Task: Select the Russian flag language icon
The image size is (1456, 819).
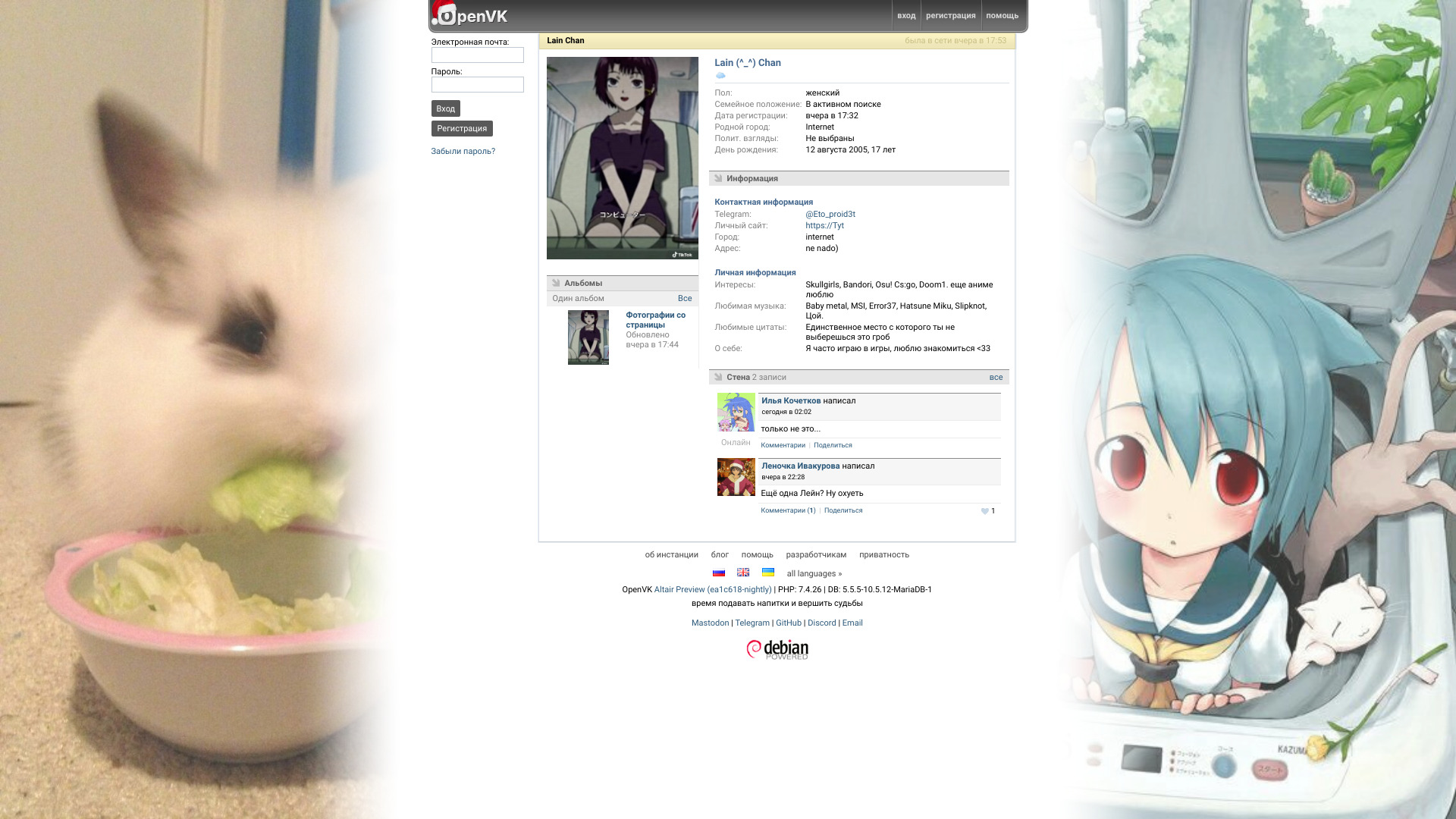Action: [x=719, y=573]
